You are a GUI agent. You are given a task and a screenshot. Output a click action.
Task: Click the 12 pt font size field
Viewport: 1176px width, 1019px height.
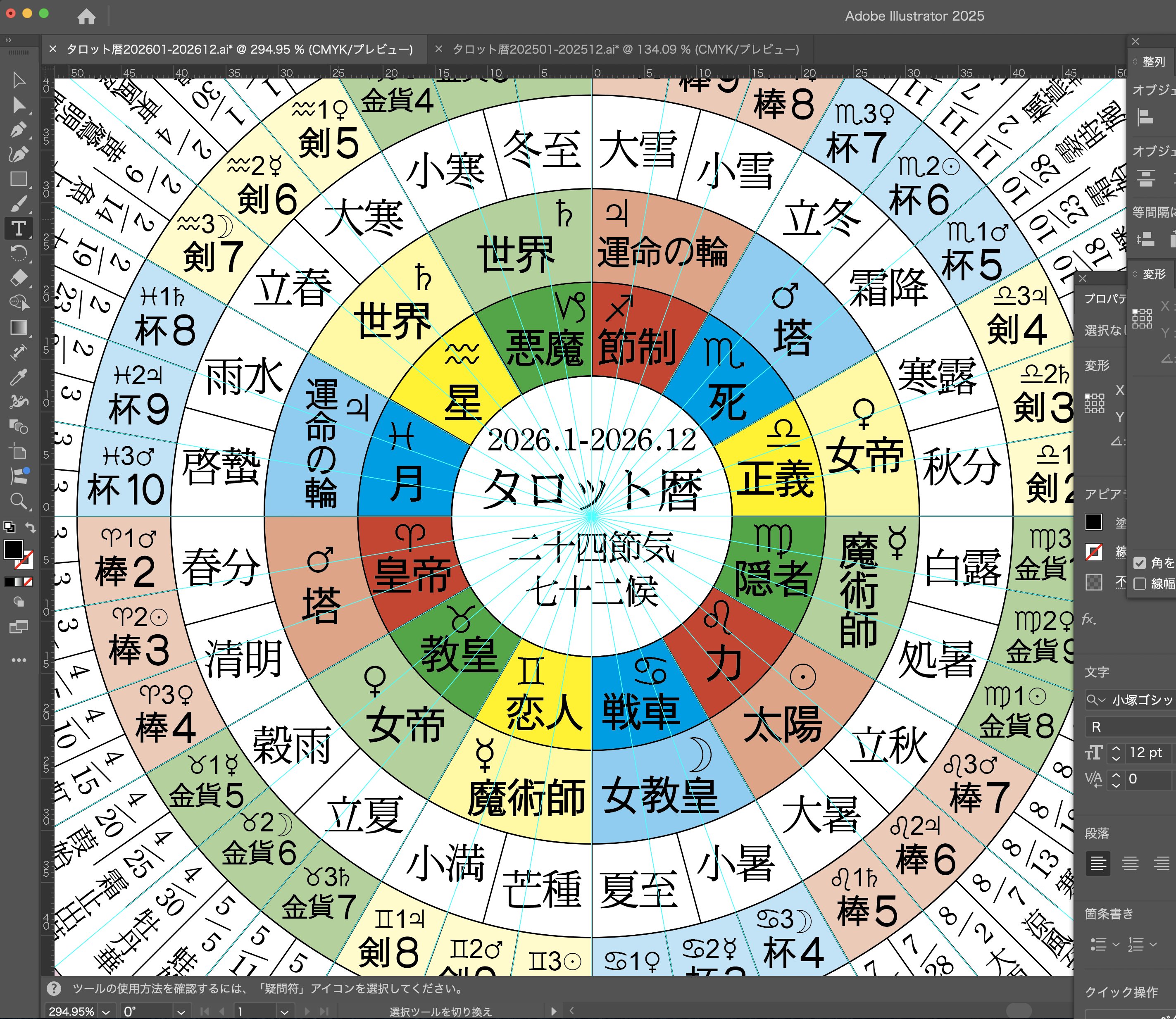coord(1146,752)
